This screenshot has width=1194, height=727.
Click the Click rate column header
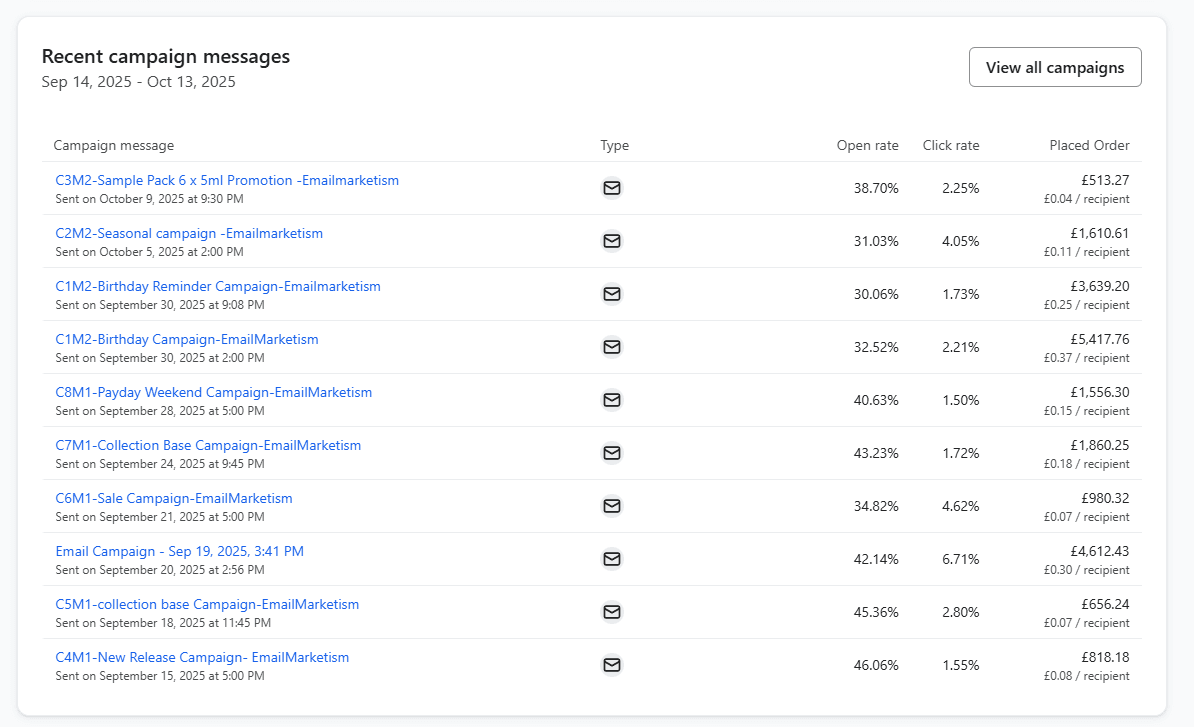coord(951,146)
